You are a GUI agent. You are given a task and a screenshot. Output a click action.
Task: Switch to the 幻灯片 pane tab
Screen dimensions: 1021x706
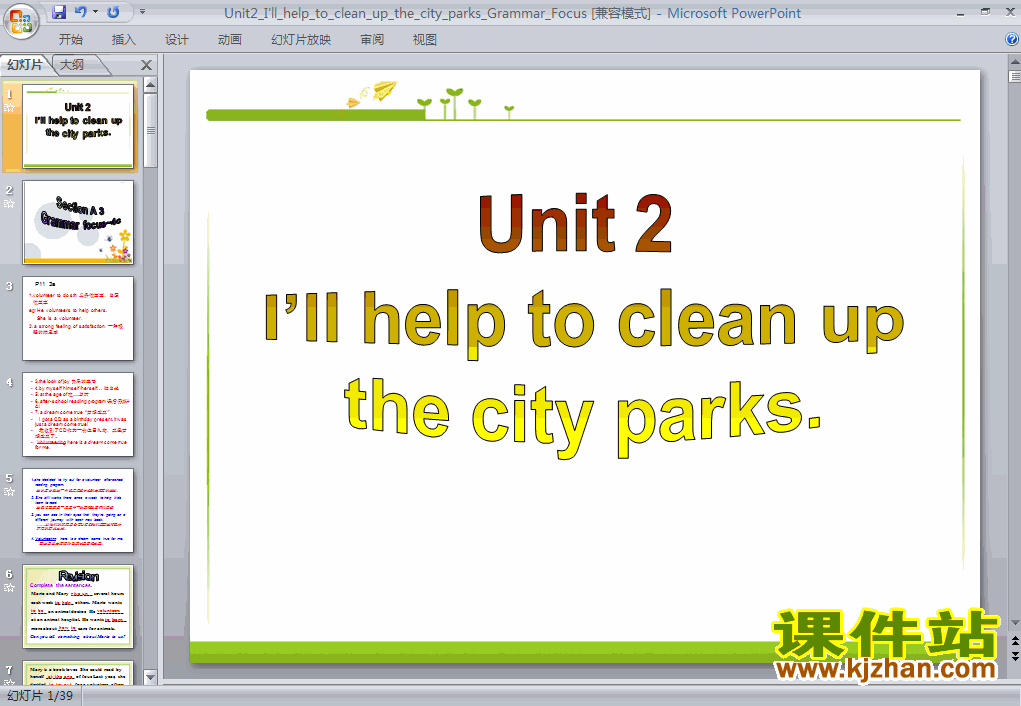point(25,64)
